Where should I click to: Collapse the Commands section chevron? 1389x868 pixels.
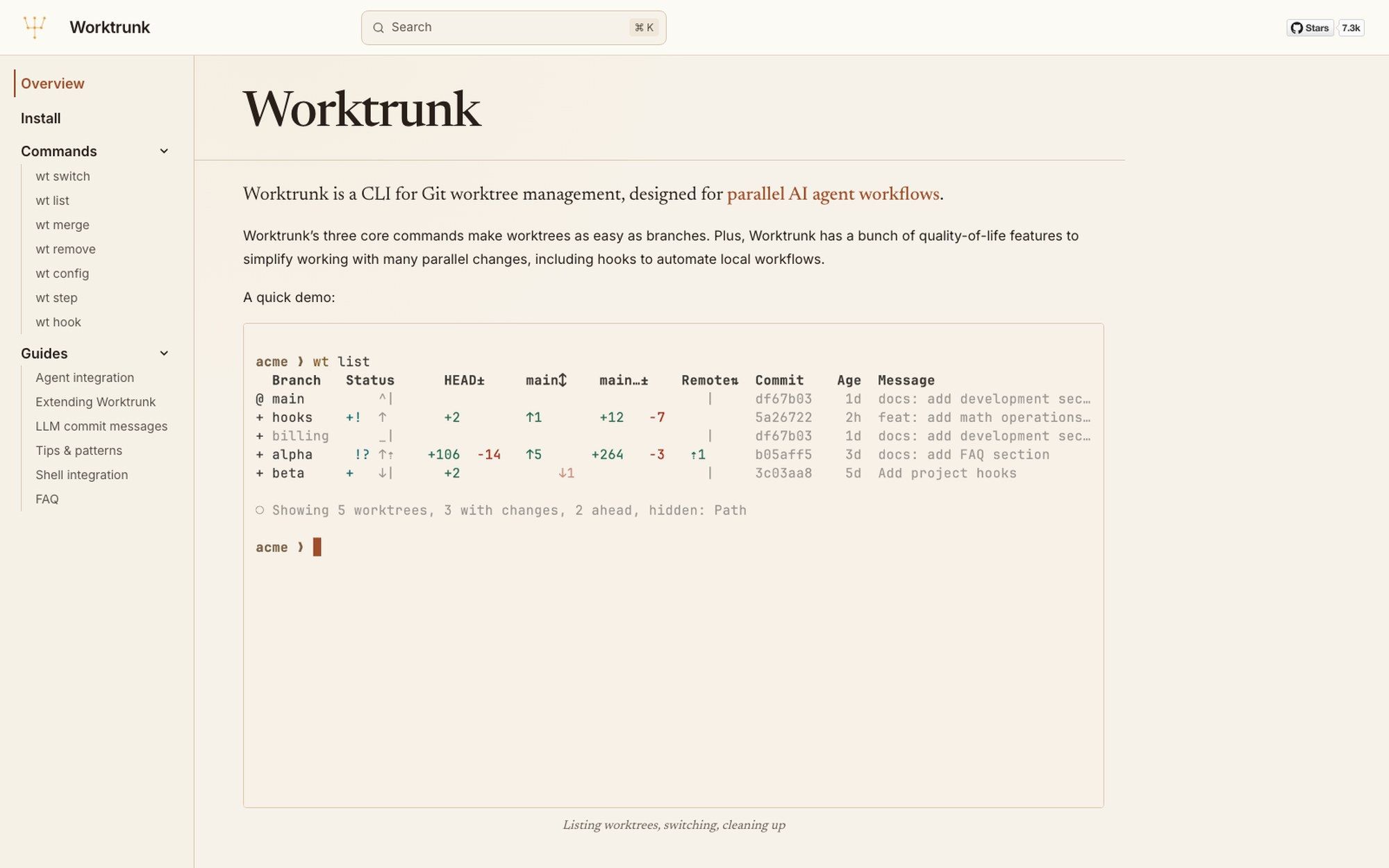[164, 151]
